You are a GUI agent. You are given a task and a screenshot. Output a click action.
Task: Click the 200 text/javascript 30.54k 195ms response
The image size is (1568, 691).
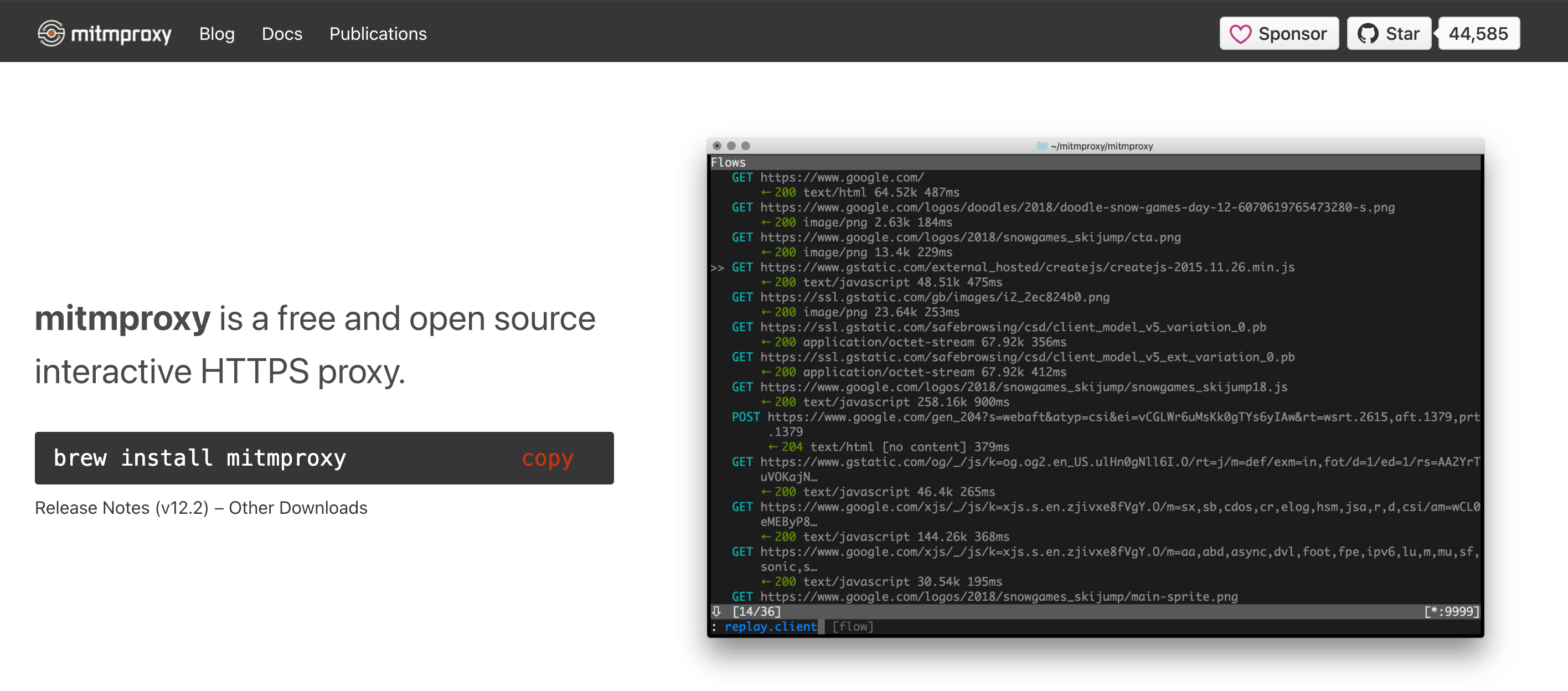tap(881, 582)
